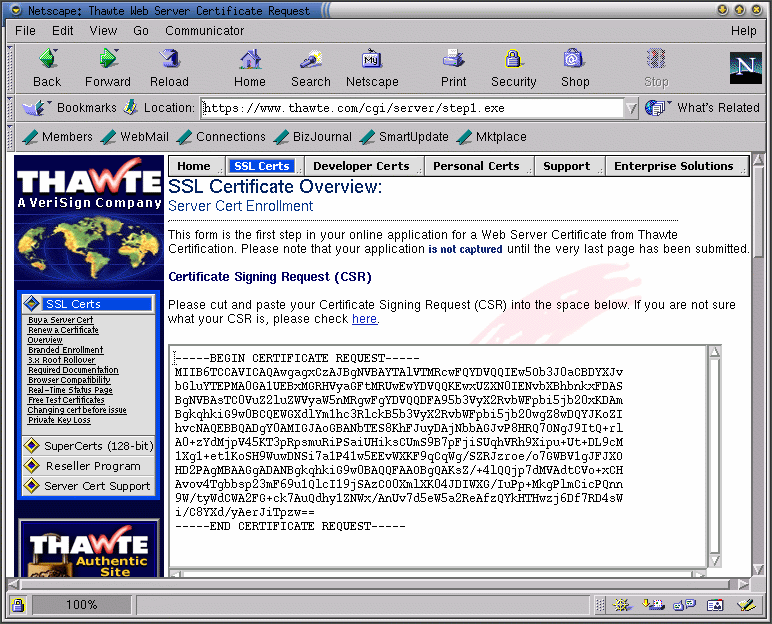This screenshot has height=624, width=772.
Task: Click the Print toolbar icon
Action: click(453, 60)
